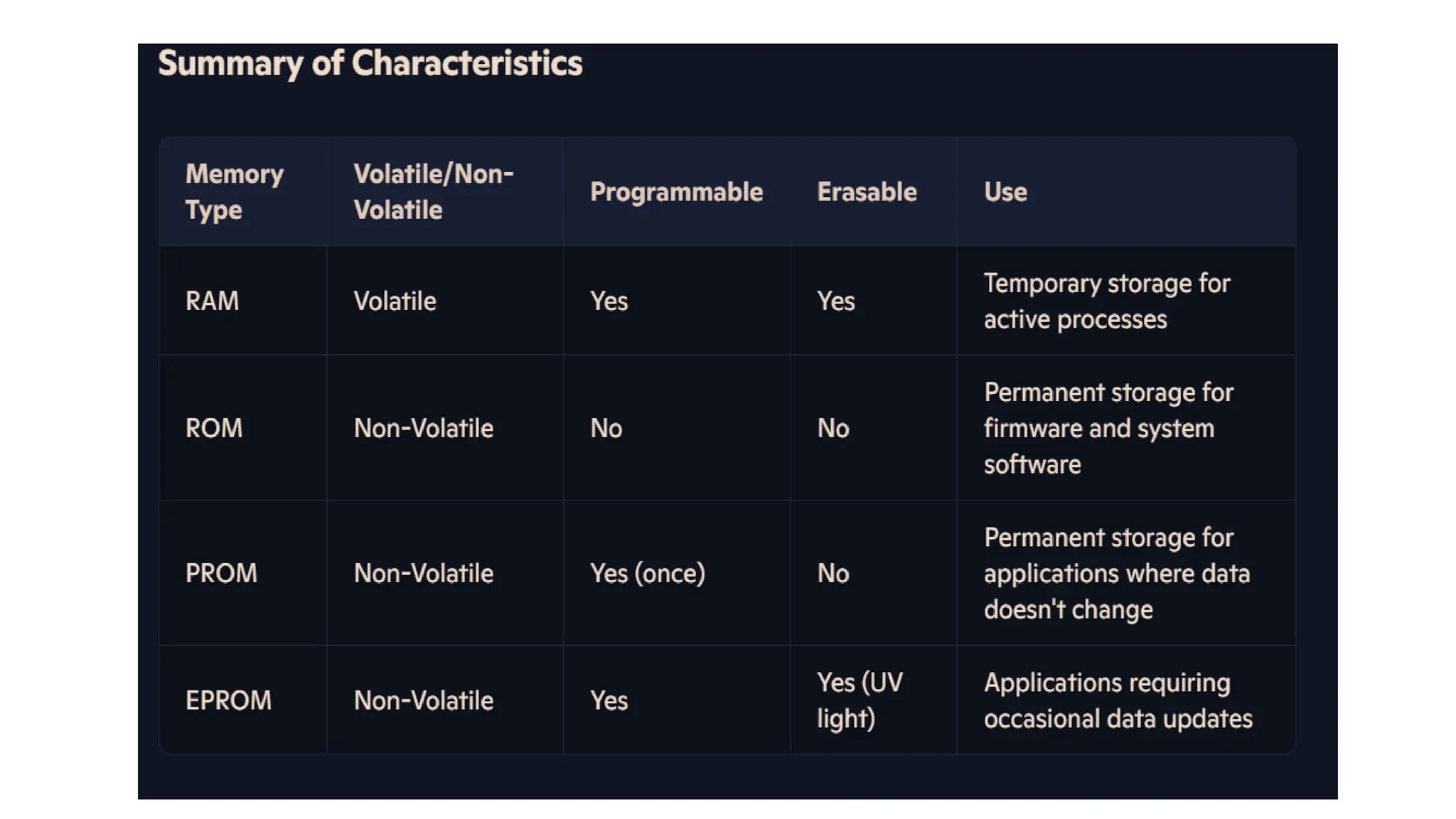Click the "Use" column header

tap(1005, 192)
